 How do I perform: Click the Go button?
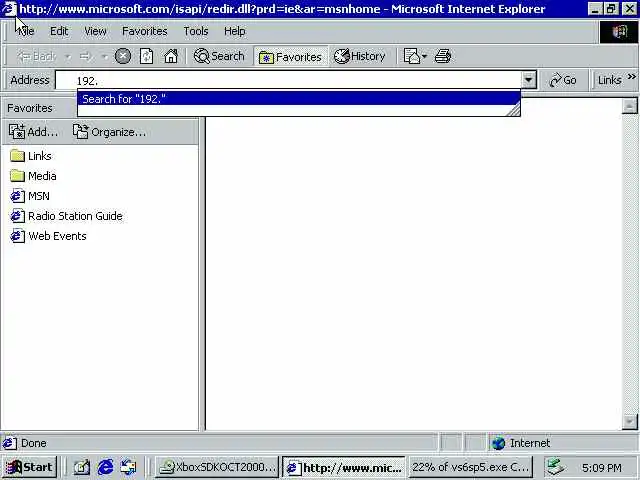point(563,80)
